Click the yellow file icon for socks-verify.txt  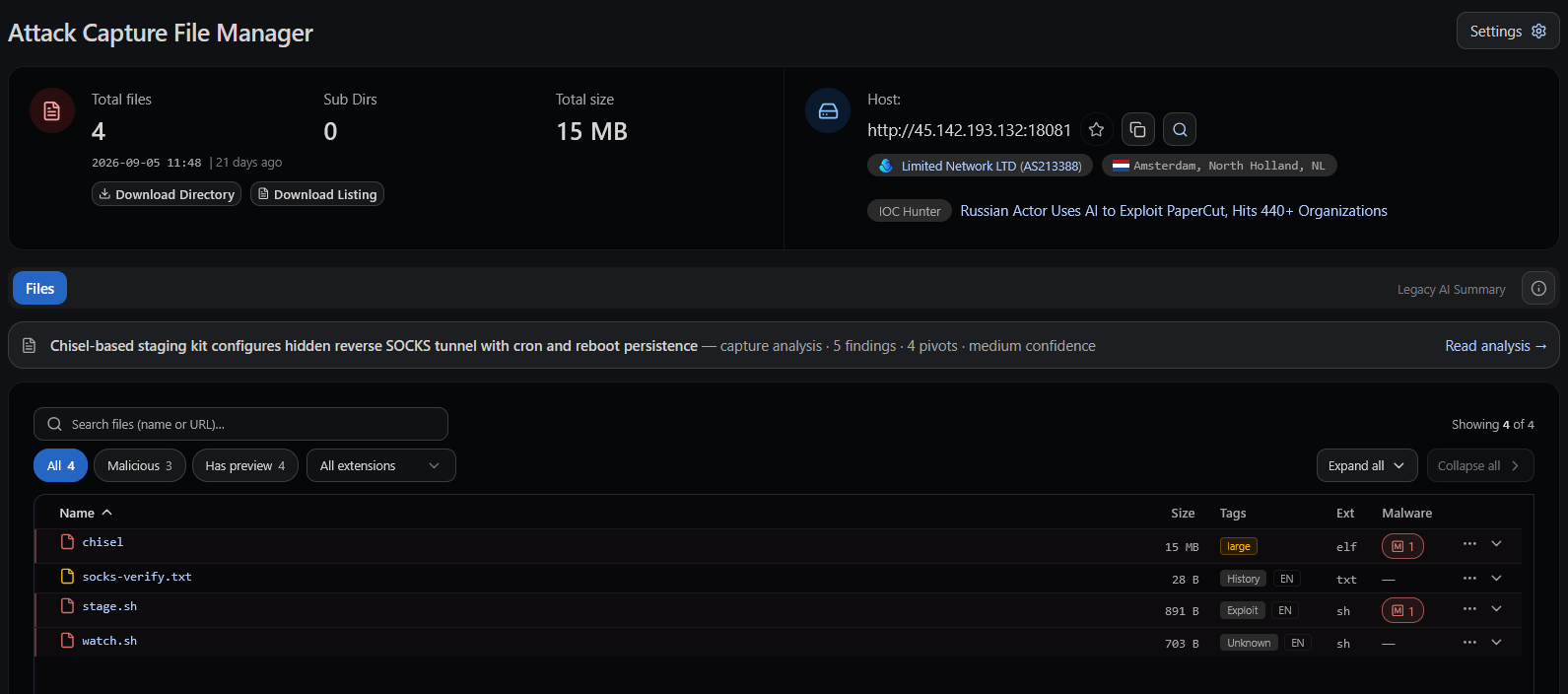tap(67, 577)
